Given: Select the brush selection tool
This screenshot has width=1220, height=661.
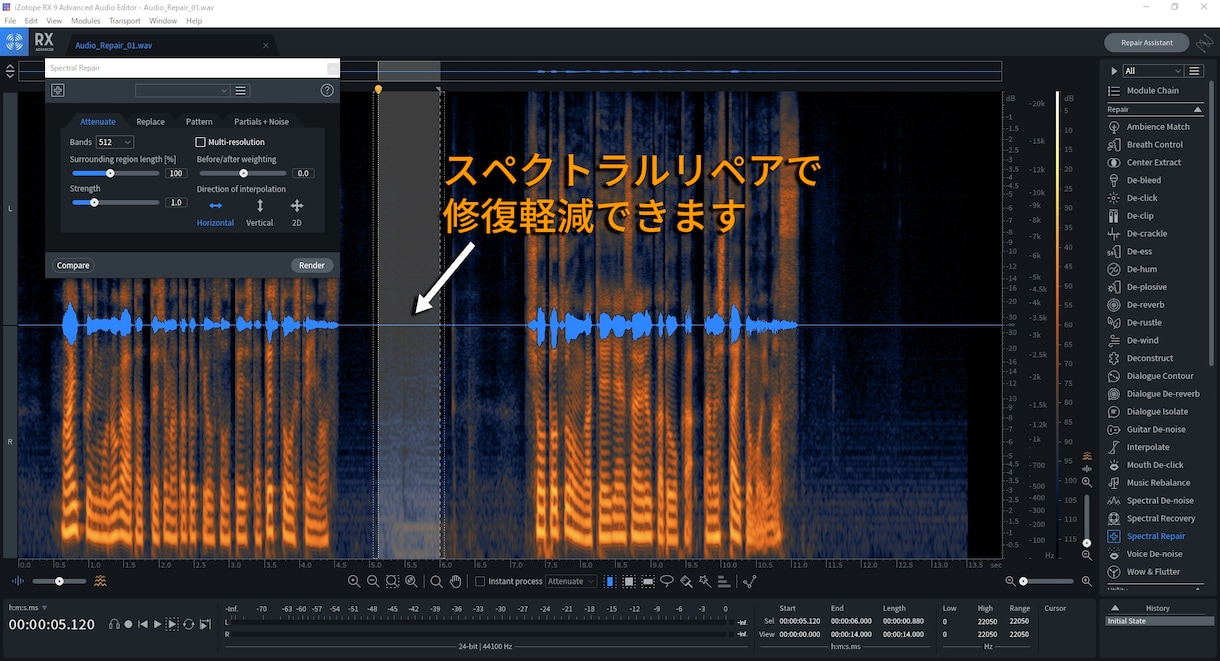Looking at the screenshot, I should 686,581.
